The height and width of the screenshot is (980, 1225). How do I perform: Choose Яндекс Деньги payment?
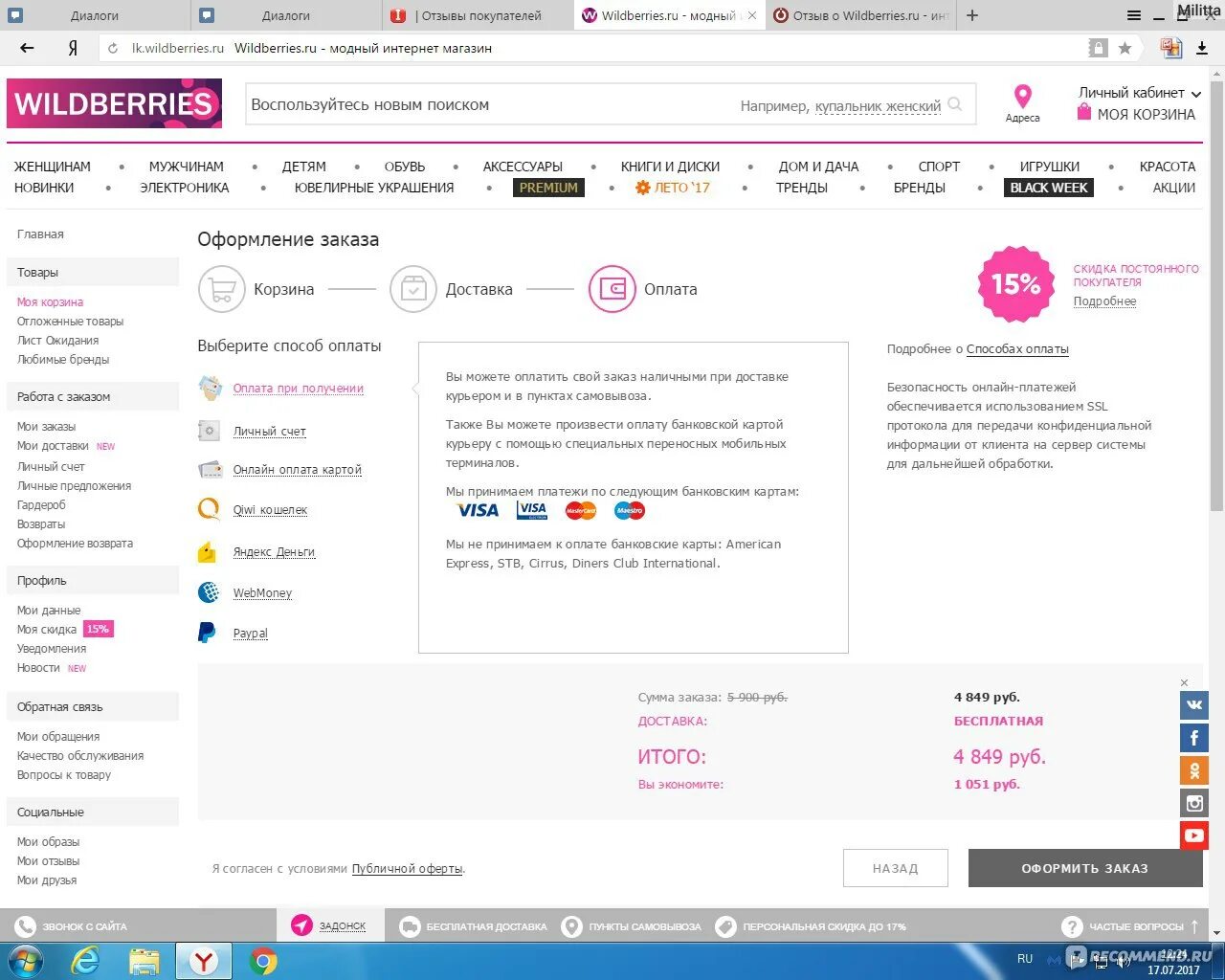click(x=274, y=552)
